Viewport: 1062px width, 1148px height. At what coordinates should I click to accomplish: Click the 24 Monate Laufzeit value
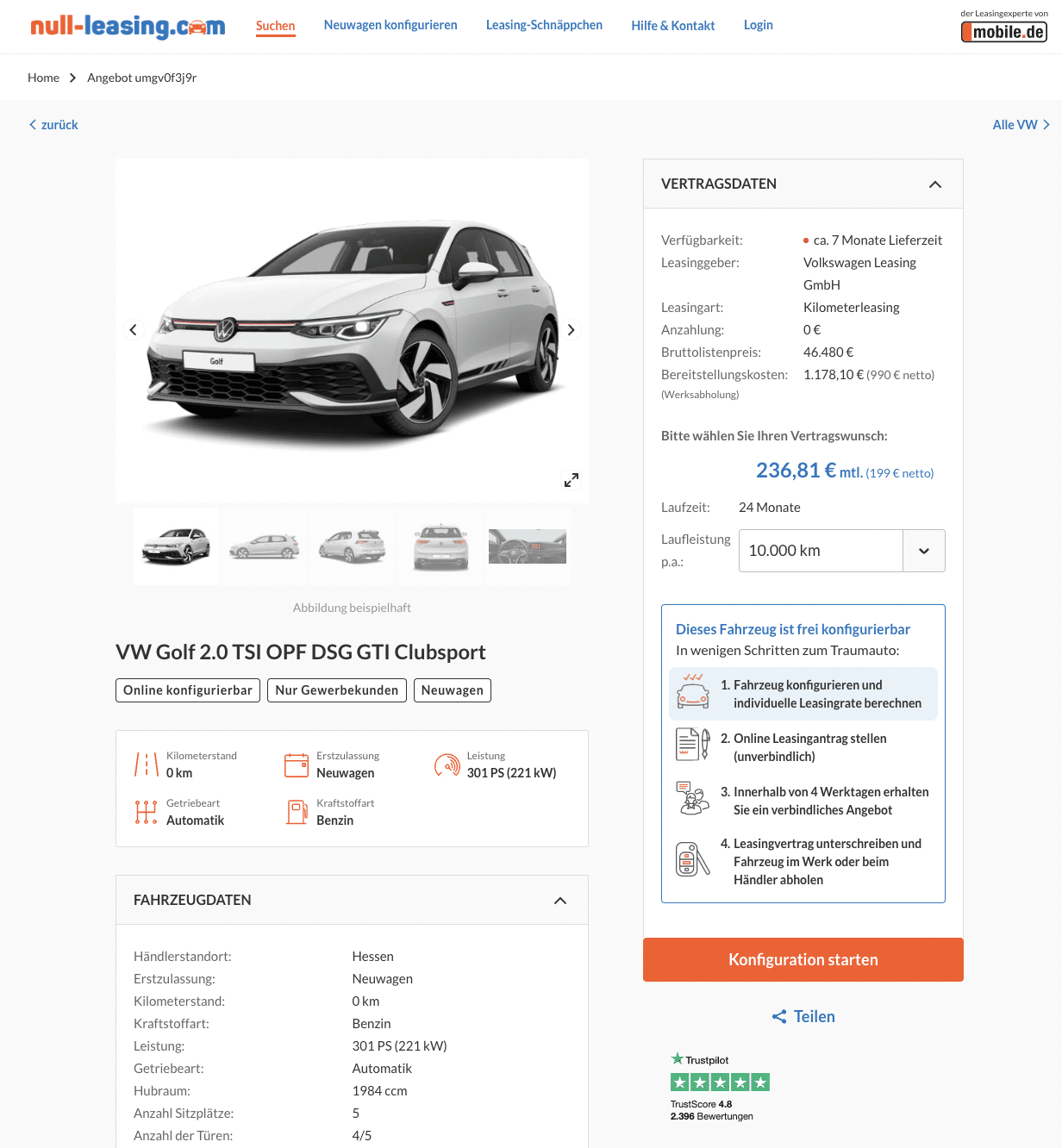pyautogui.click(x=770, y=508)
